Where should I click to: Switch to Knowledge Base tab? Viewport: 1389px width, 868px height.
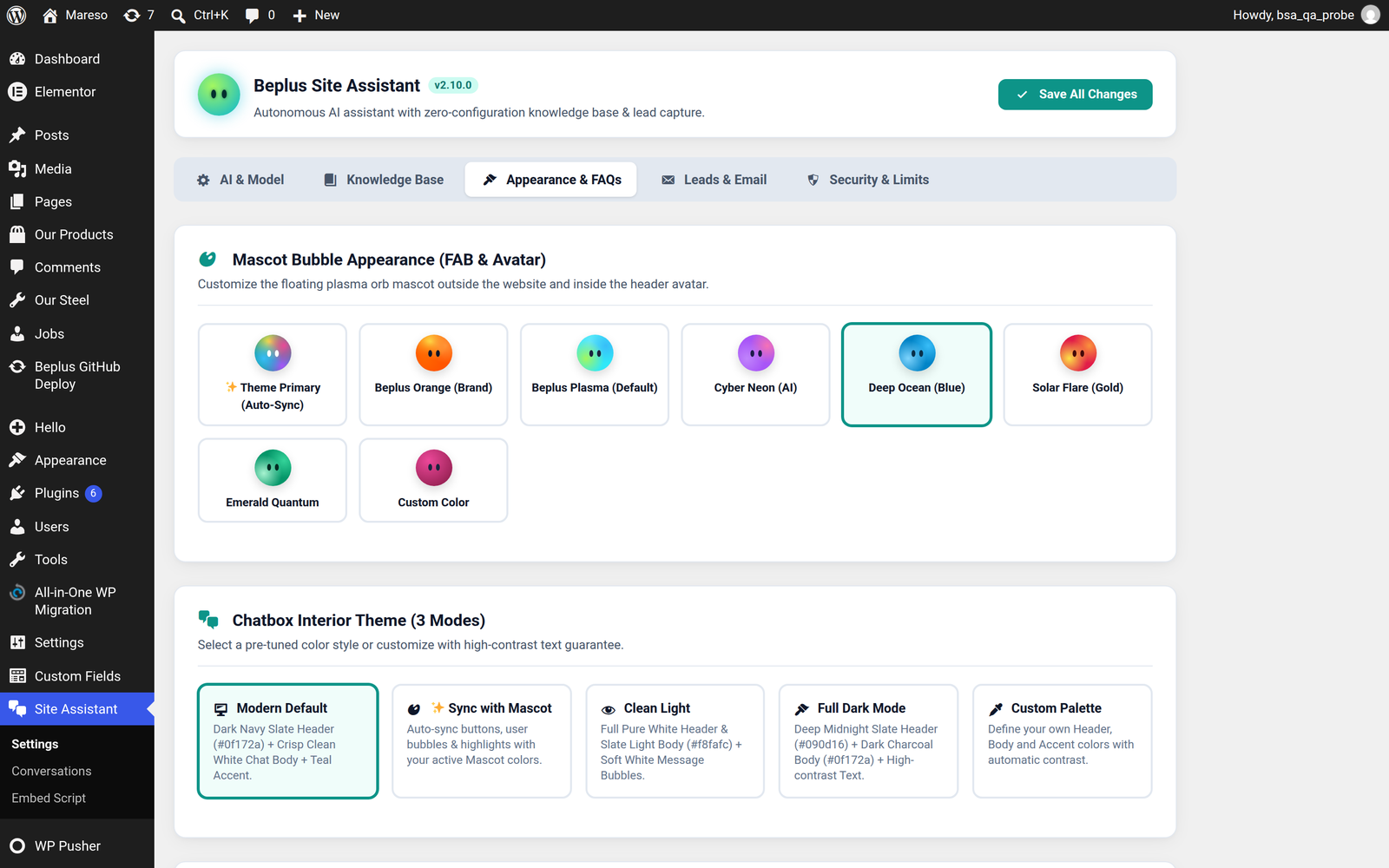(384, 180)
